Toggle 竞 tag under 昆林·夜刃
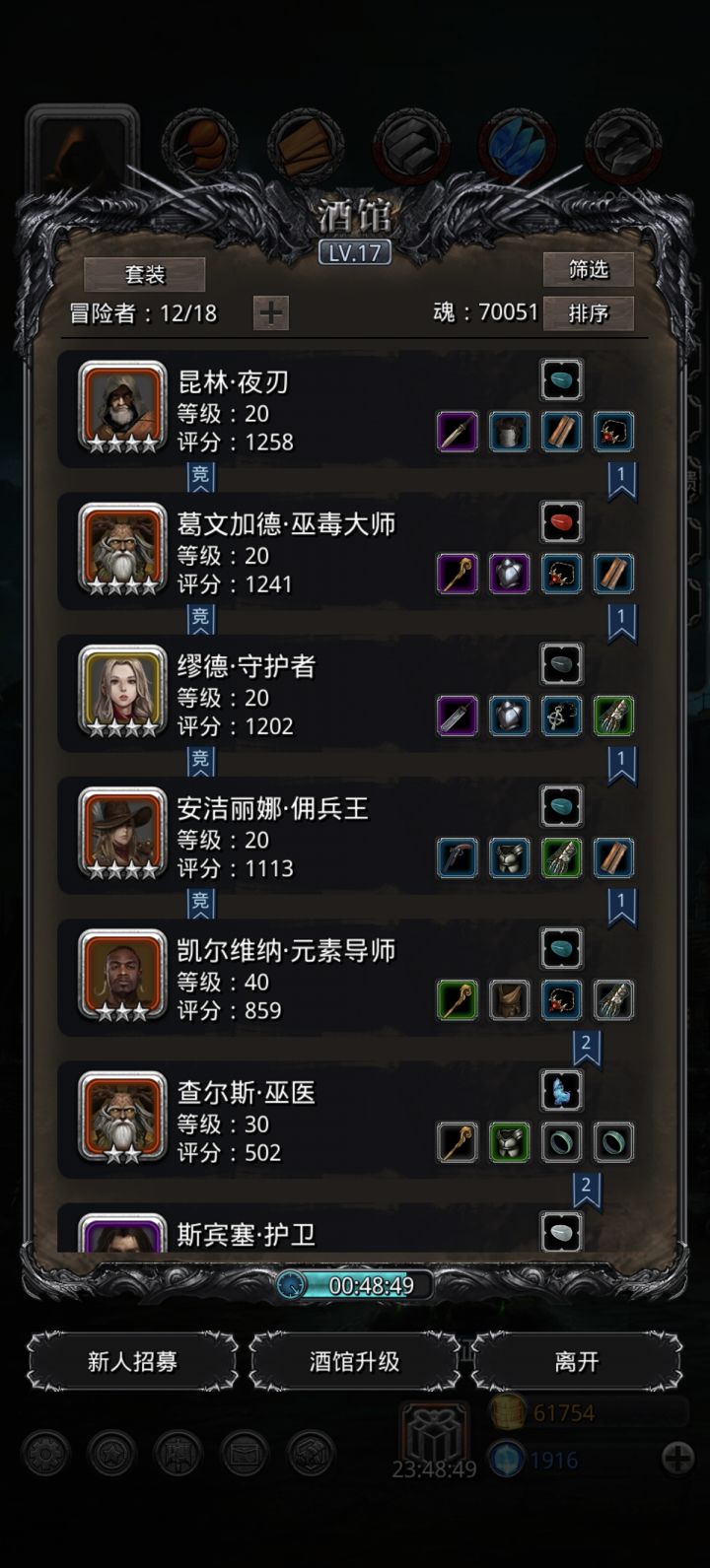Screen dimensions: 710x1568 [201, 477]
